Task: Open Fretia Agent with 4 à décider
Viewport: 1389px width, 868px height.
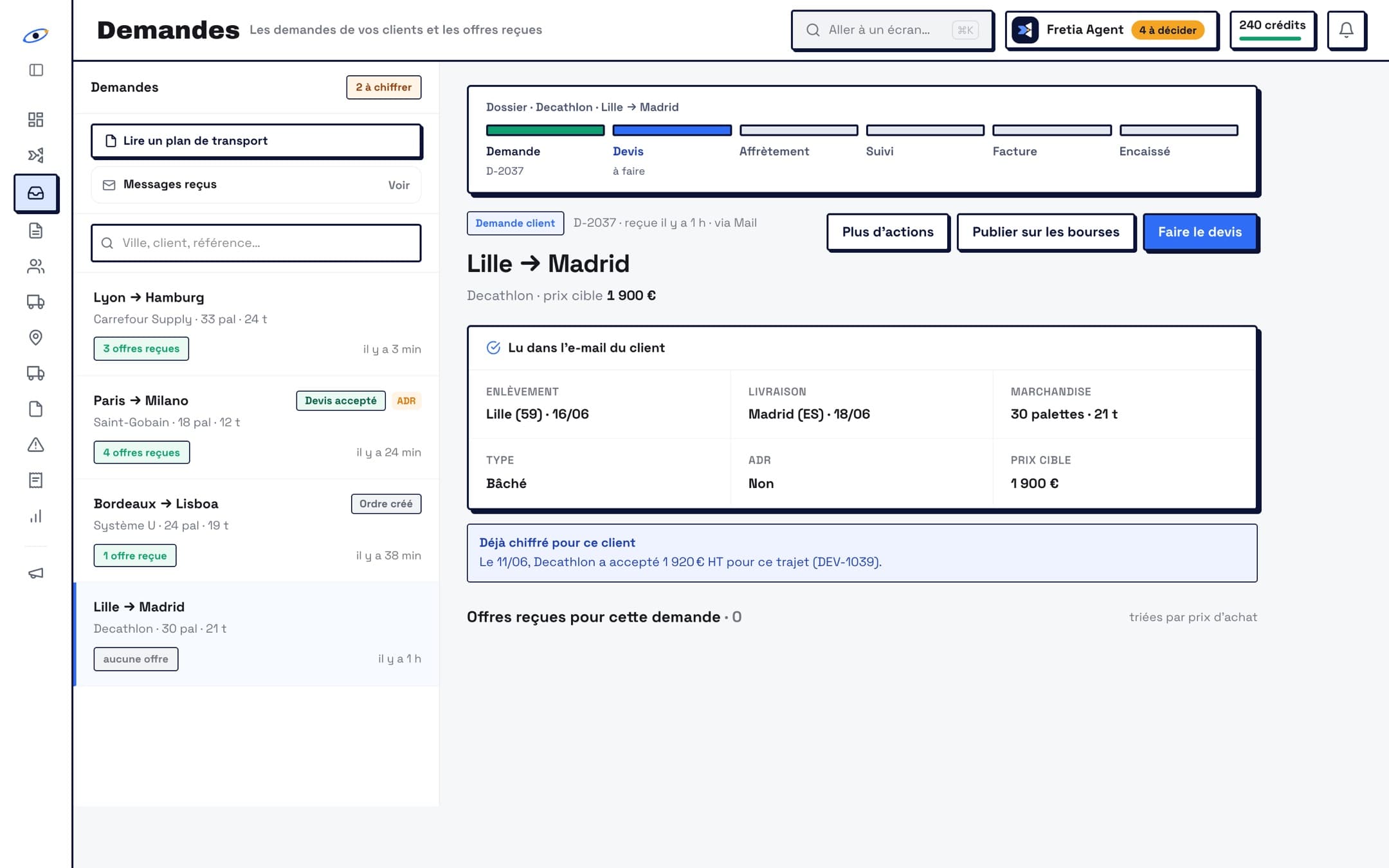Action: 1111,30
